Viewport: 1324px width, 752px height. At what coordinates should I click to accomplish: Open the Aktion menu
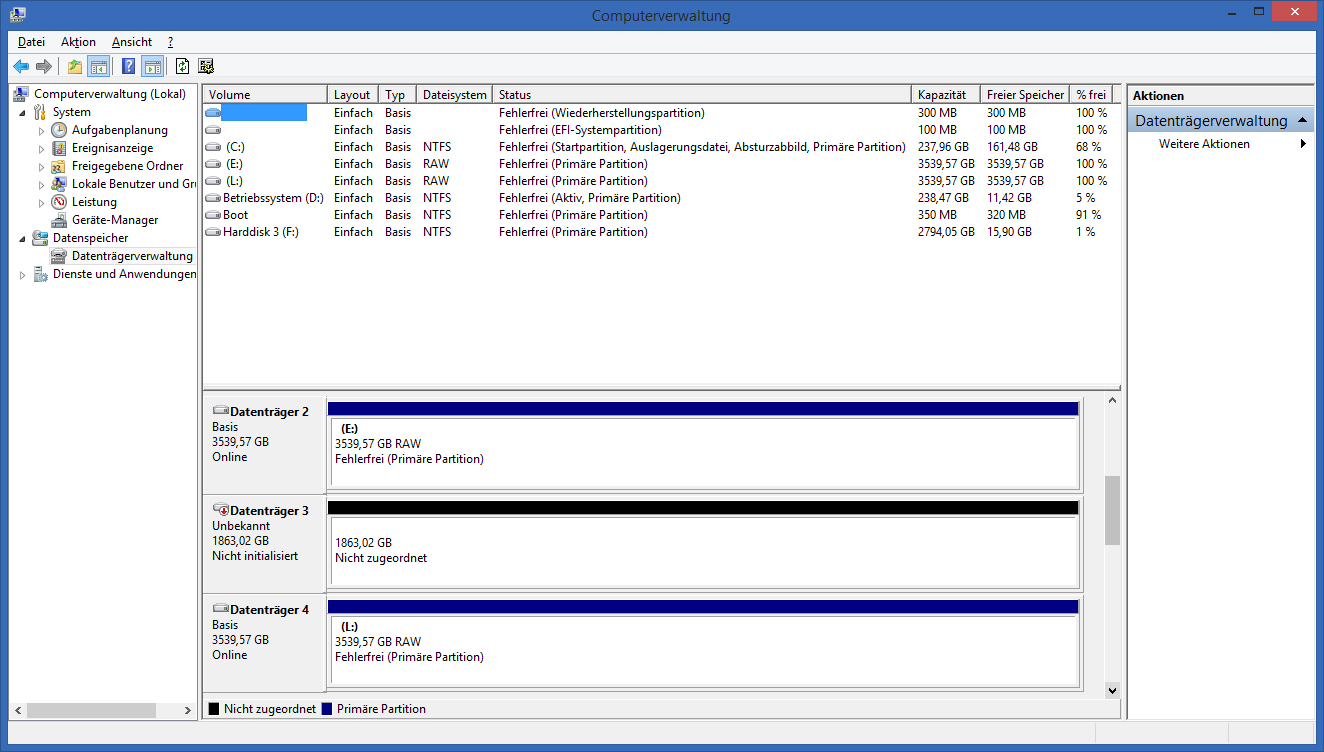pyautogui.click(x=78, y=42)
